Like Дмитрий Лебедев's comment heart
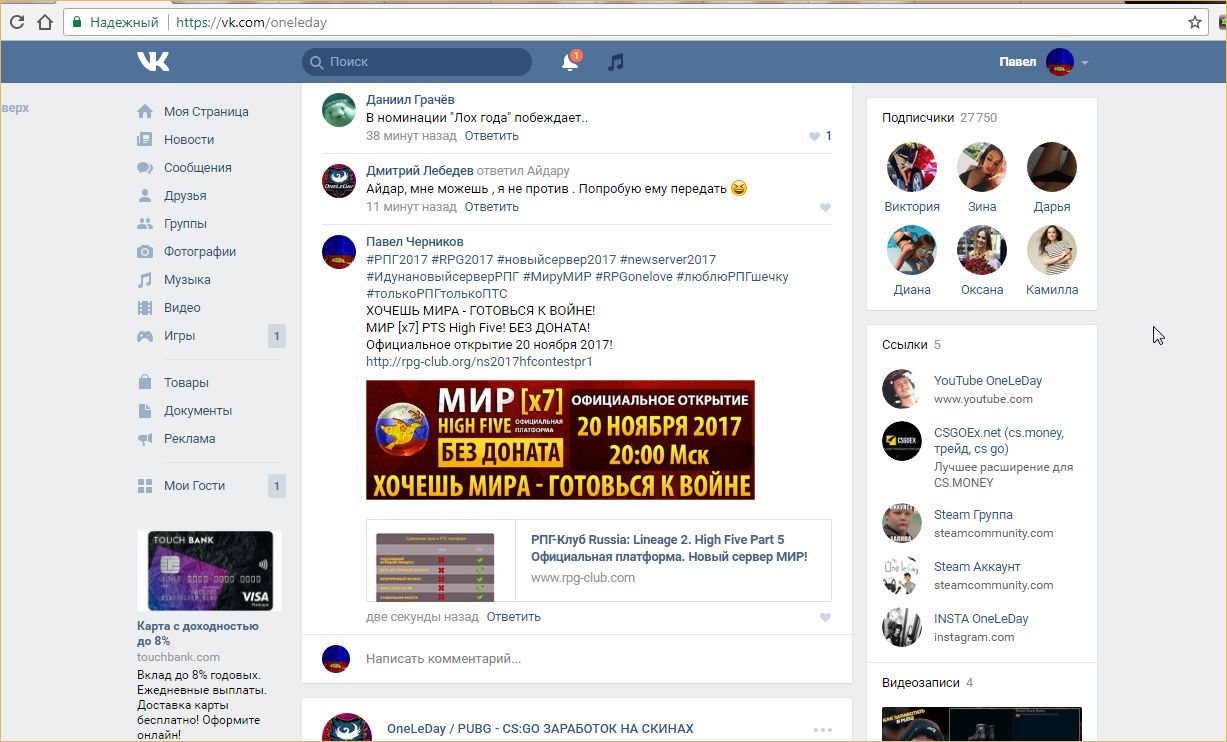 pos(825,207)
